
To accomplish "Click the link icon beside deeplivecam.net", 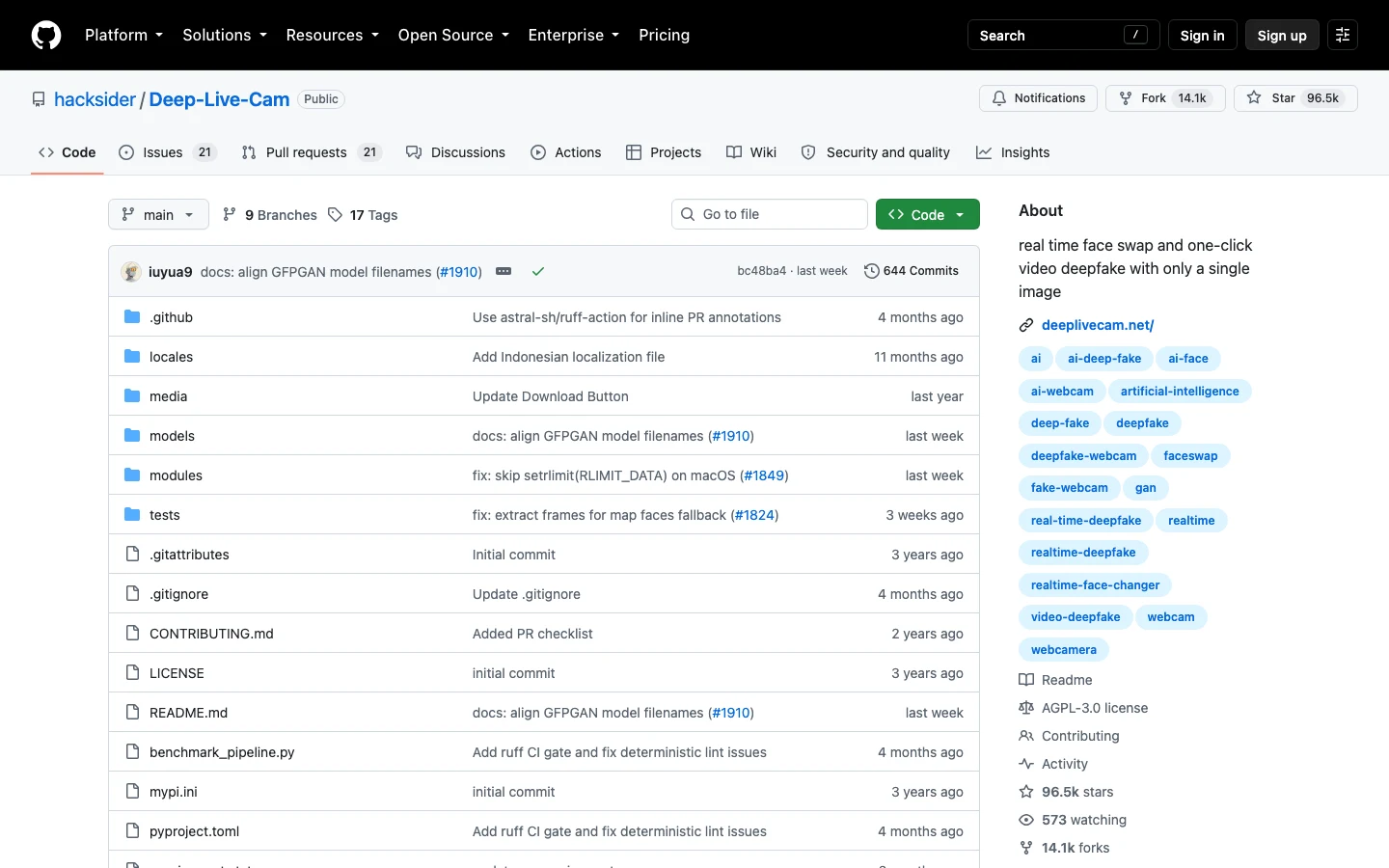I will point(1026,325).
